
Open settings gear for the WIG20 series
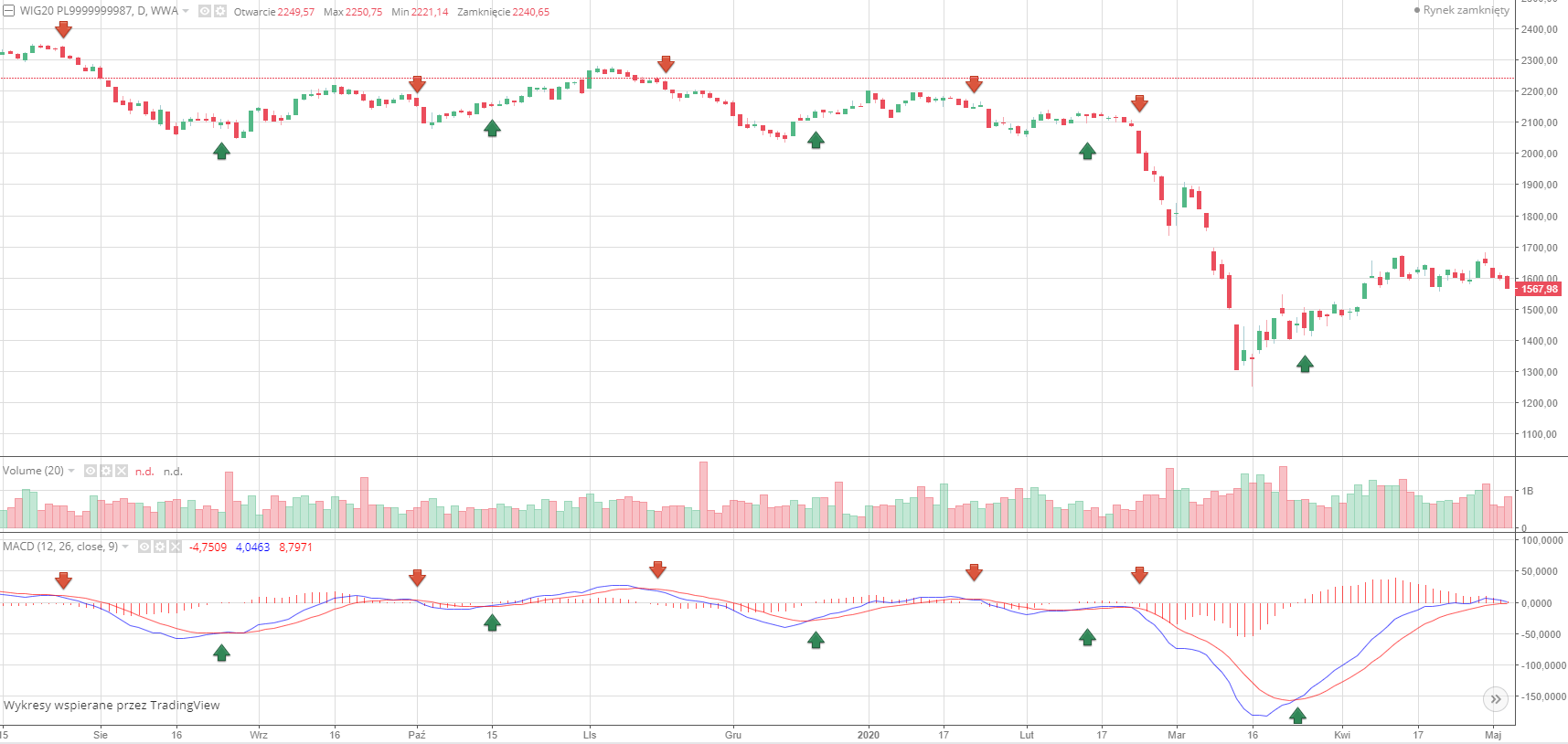pos(219,11)
